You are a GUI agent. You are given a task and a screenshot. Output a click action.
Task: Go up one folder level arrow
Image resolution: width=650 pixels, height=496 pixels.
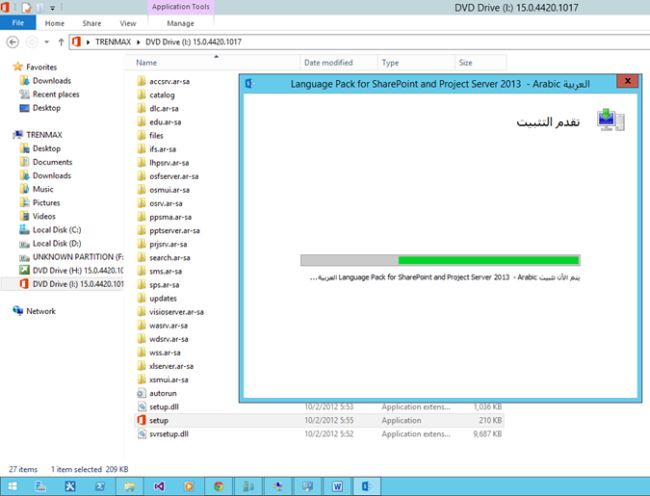pos(61,42)
